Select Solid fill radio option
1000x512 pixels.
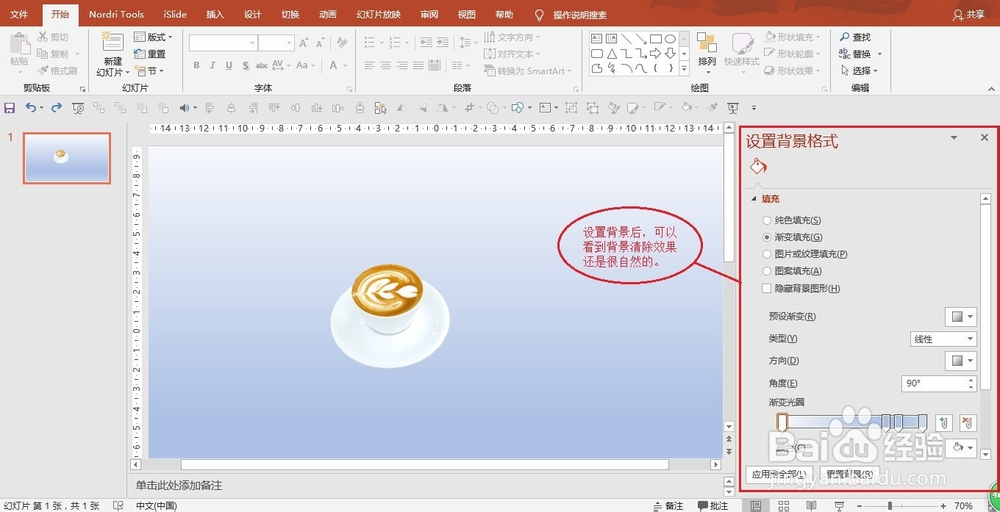767,221
